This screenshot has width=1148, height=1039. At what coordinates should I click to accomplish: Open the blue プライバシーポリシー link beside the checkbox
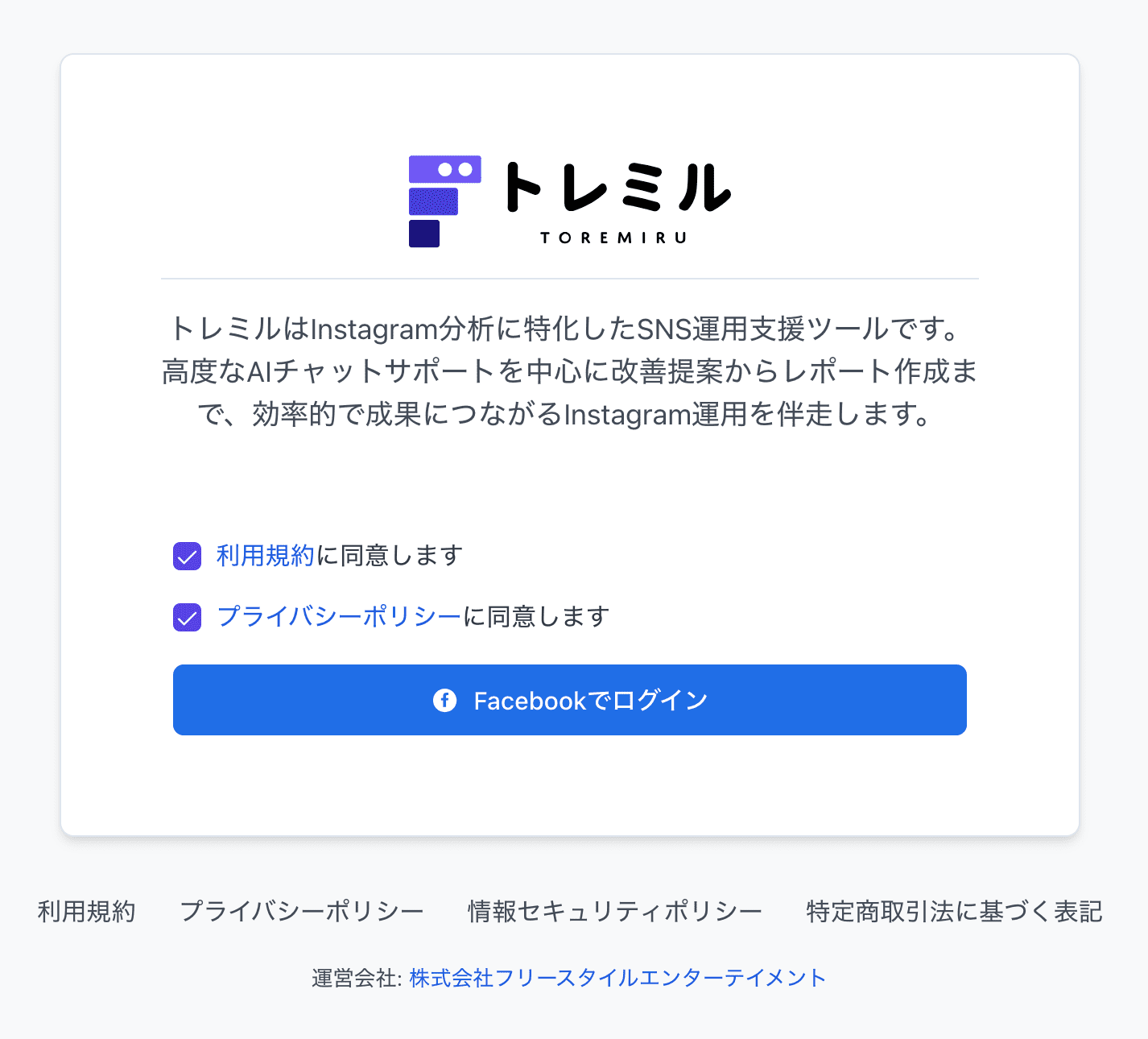tap(339, 617)
